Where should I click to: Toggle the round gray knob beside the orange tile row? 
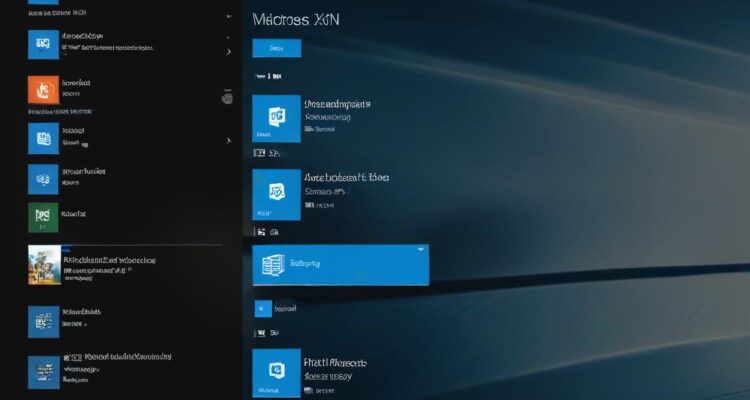tap(228, 99)
